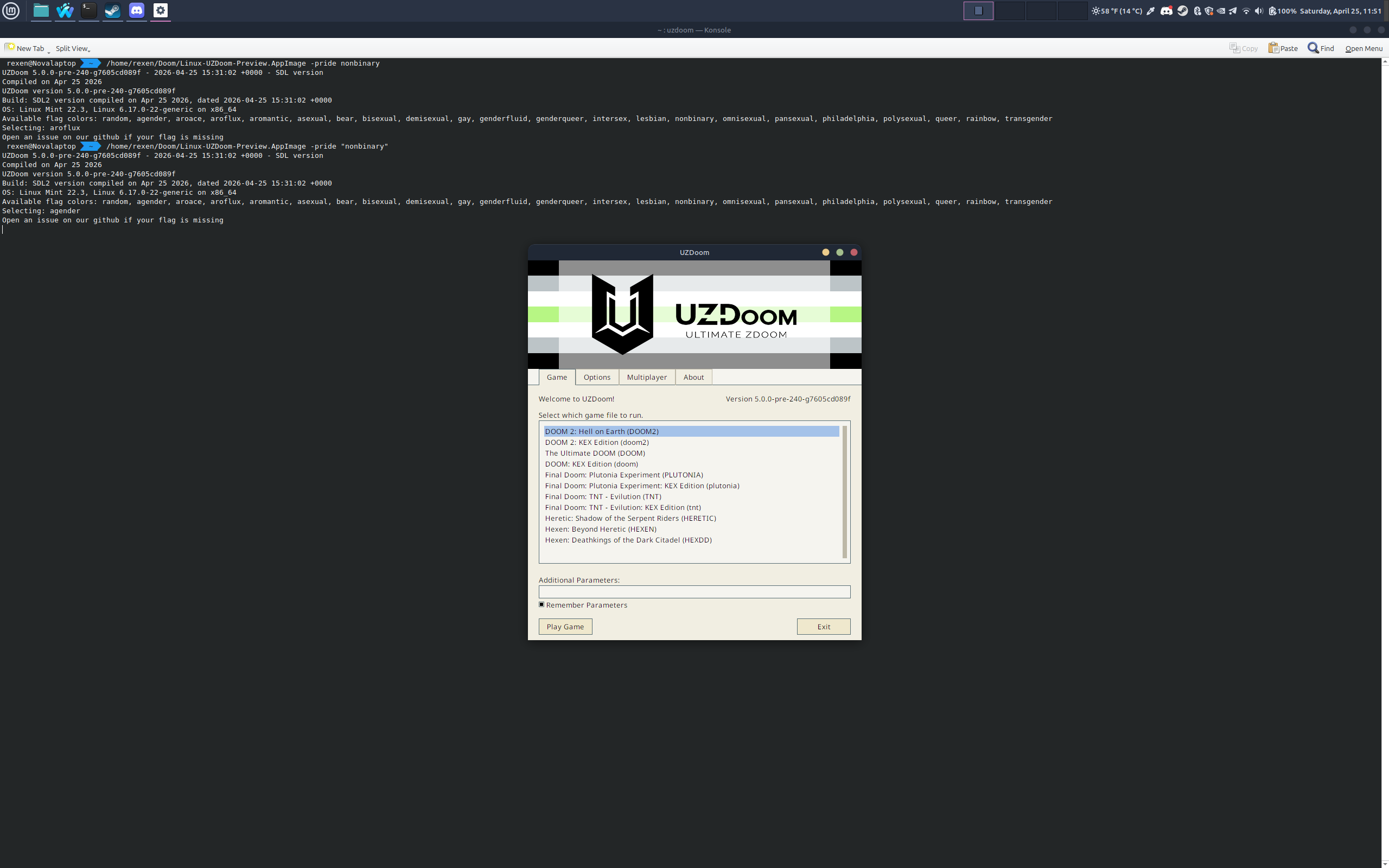Select Final Doom: Plutonia Experiment (PLUTONIA)
This screenshot has width=1389, height=868.
pyautogui.click(x=691, y=475)
